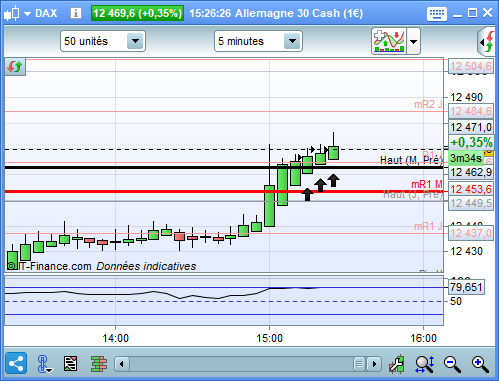Click the candlestick chart type icon in title bar

point(12,14)
